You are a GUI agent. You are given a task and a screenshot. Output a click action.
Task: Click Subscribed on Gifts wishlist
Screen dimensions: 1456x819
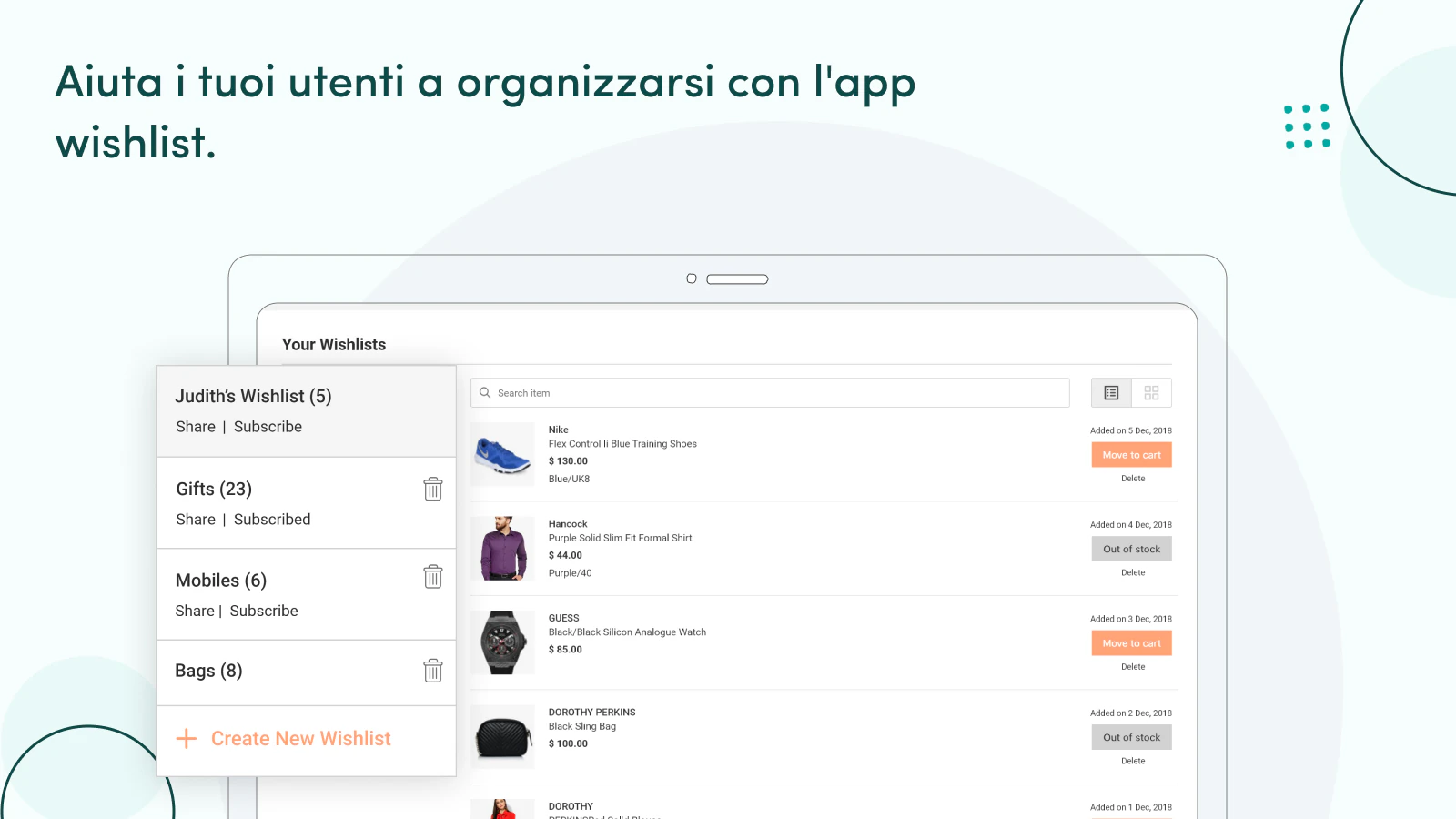(x=272, y=520)
